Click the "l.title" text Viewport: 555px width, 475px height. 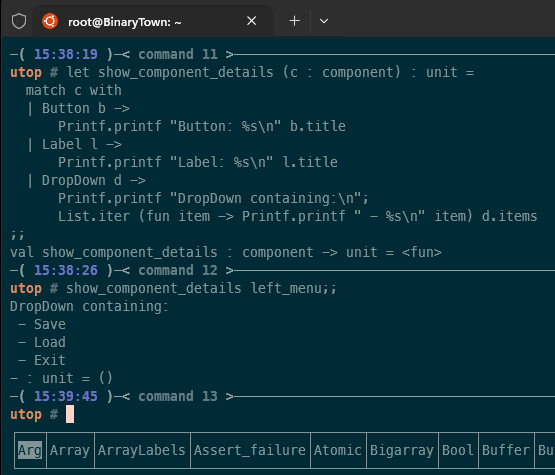point(310,162)
